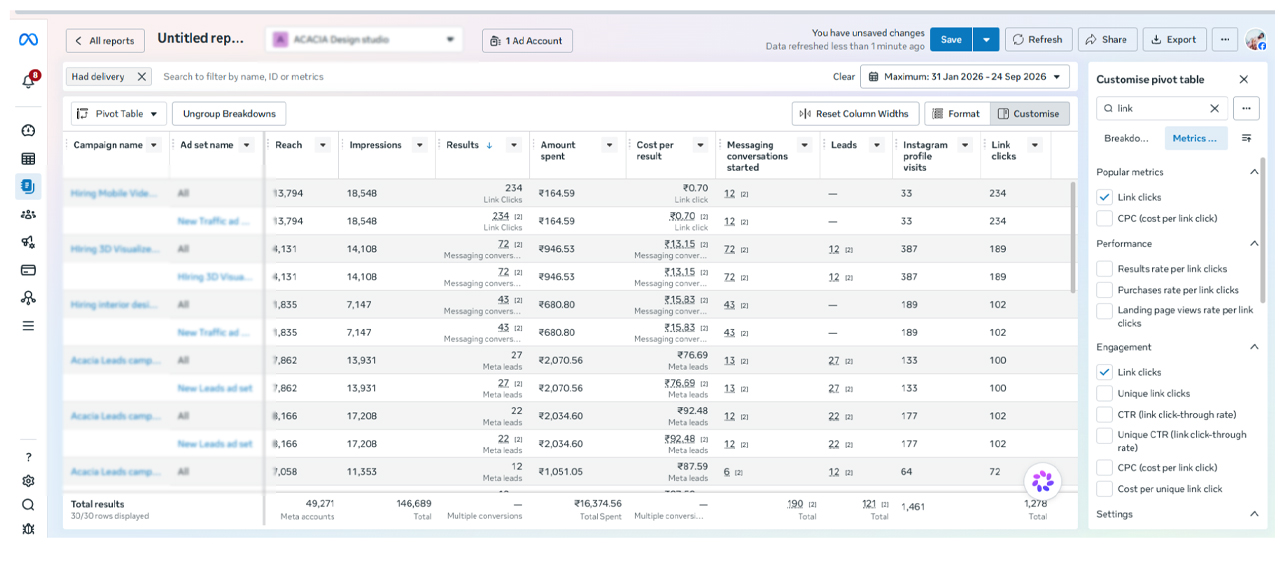Check CTR (link click-through rate)
Image resolution: width=1280 pixels, height=572 pixels.
[1104, 415]
